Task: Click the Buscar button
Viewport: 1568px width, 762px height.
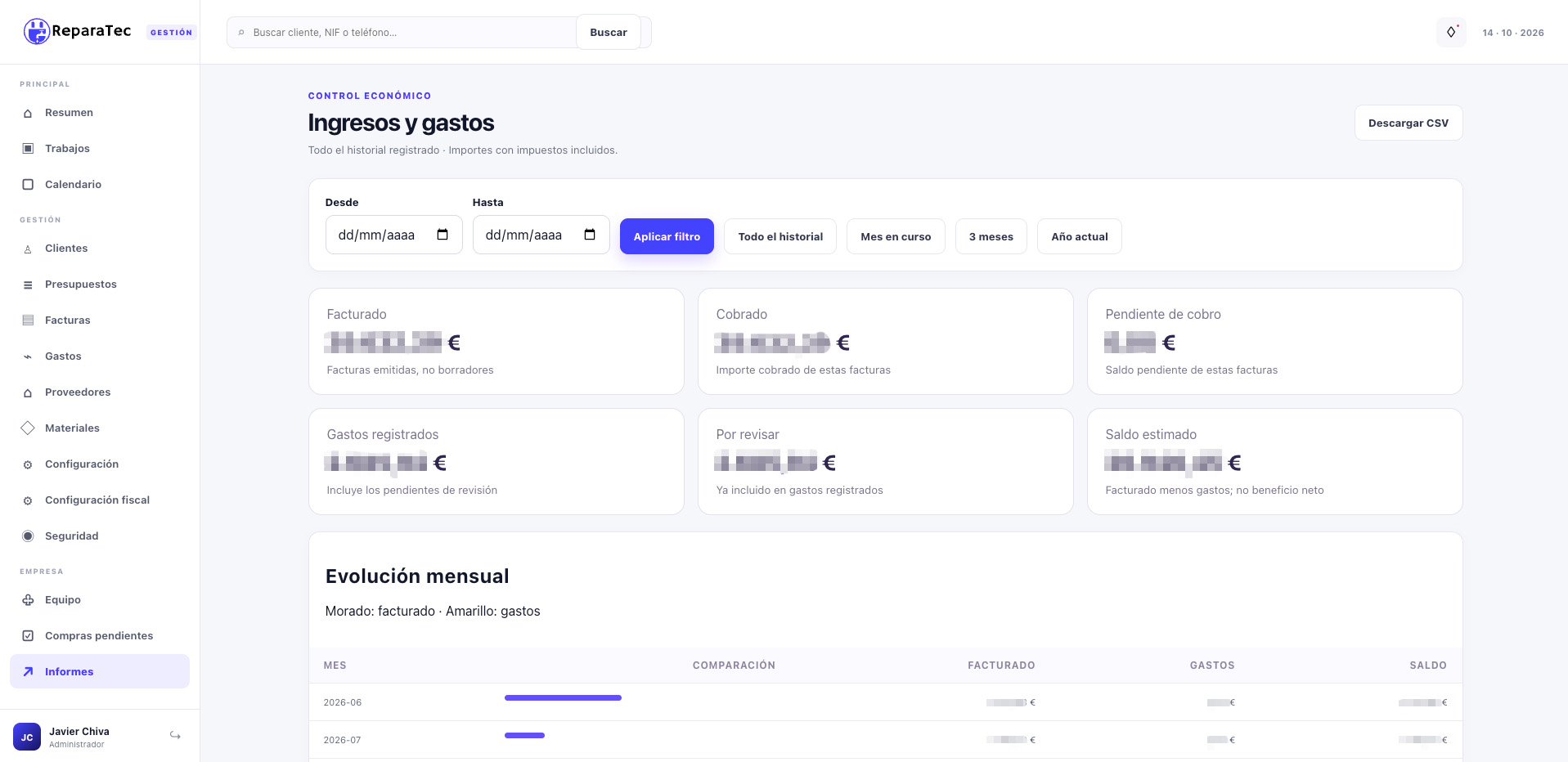Action: [609, 32]
